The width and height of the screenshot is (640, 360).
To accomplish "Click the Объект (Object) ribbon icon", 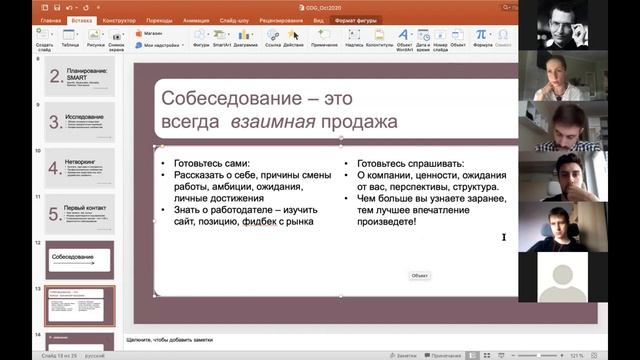I will 458,35.
